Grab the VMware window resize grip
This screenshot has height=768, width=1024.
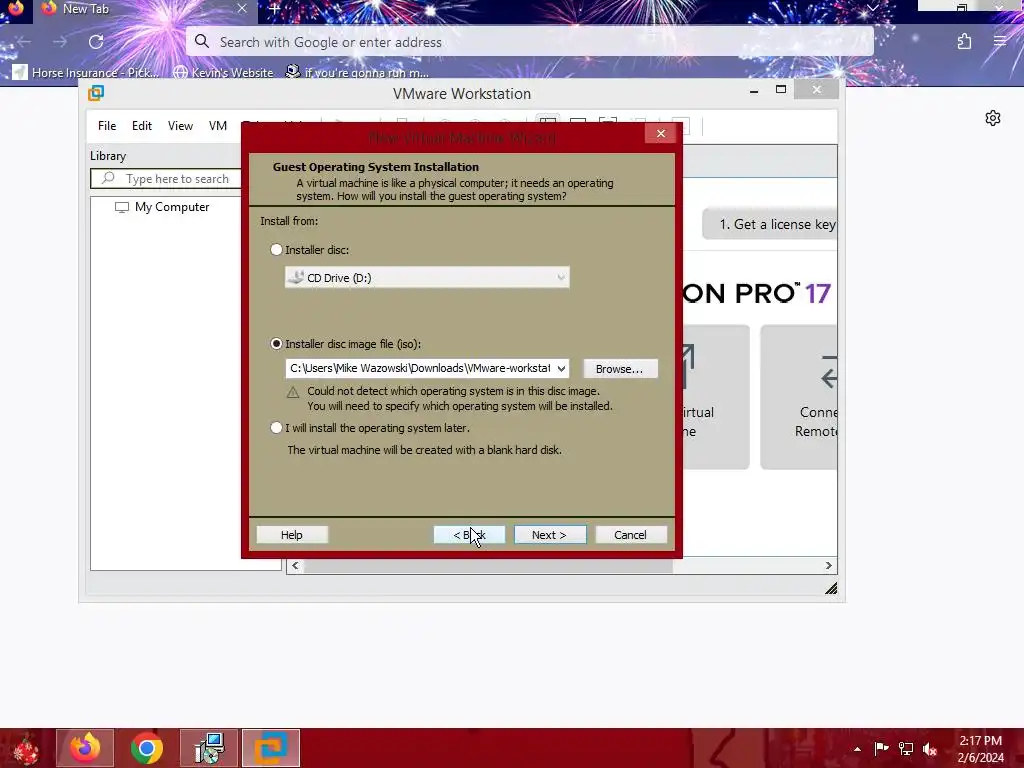(831, 588)
